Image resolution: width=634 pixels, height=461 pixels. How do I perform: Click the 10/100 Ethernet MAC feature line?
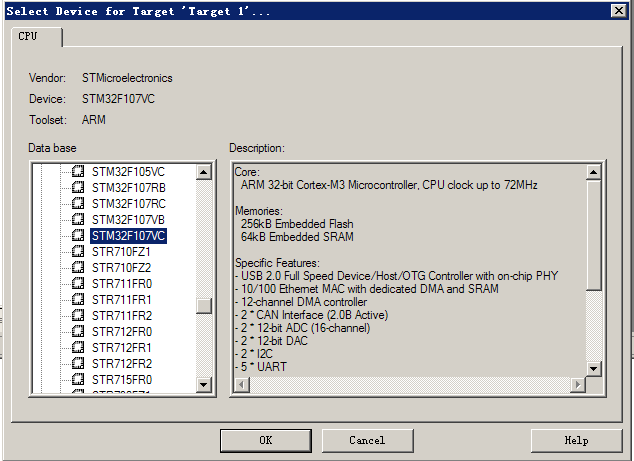(367, 289)
